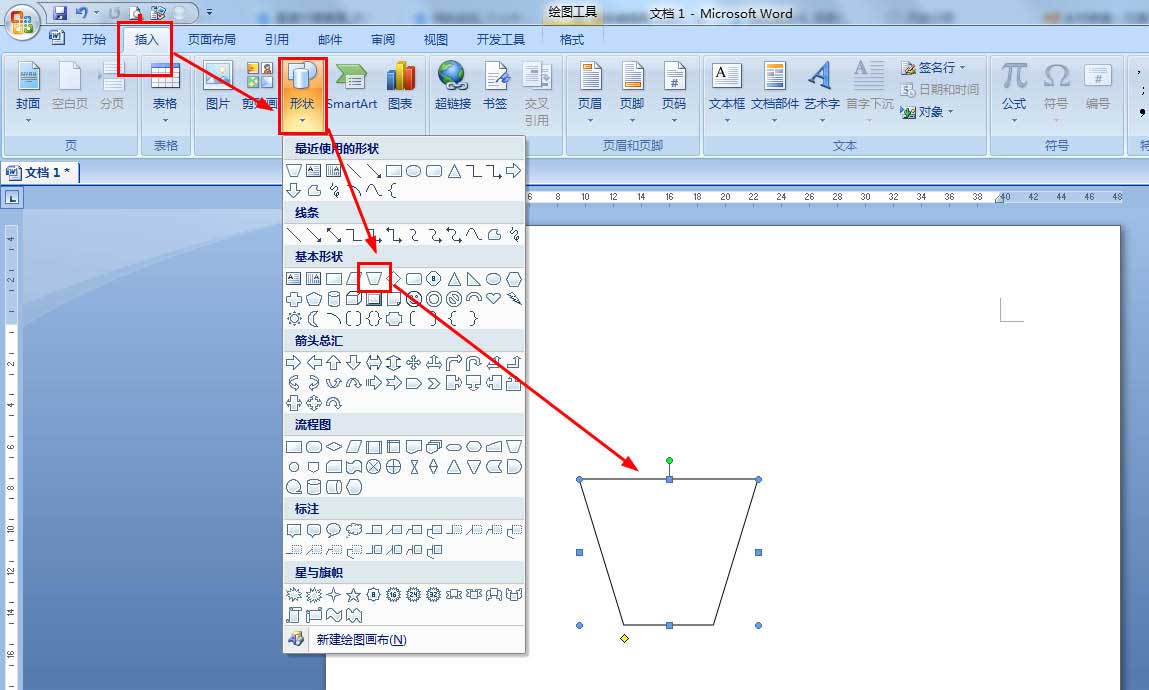Viewport: 1149px width, 690px height.
Task: Insert a chart (图表)
Action: point(400,88)
